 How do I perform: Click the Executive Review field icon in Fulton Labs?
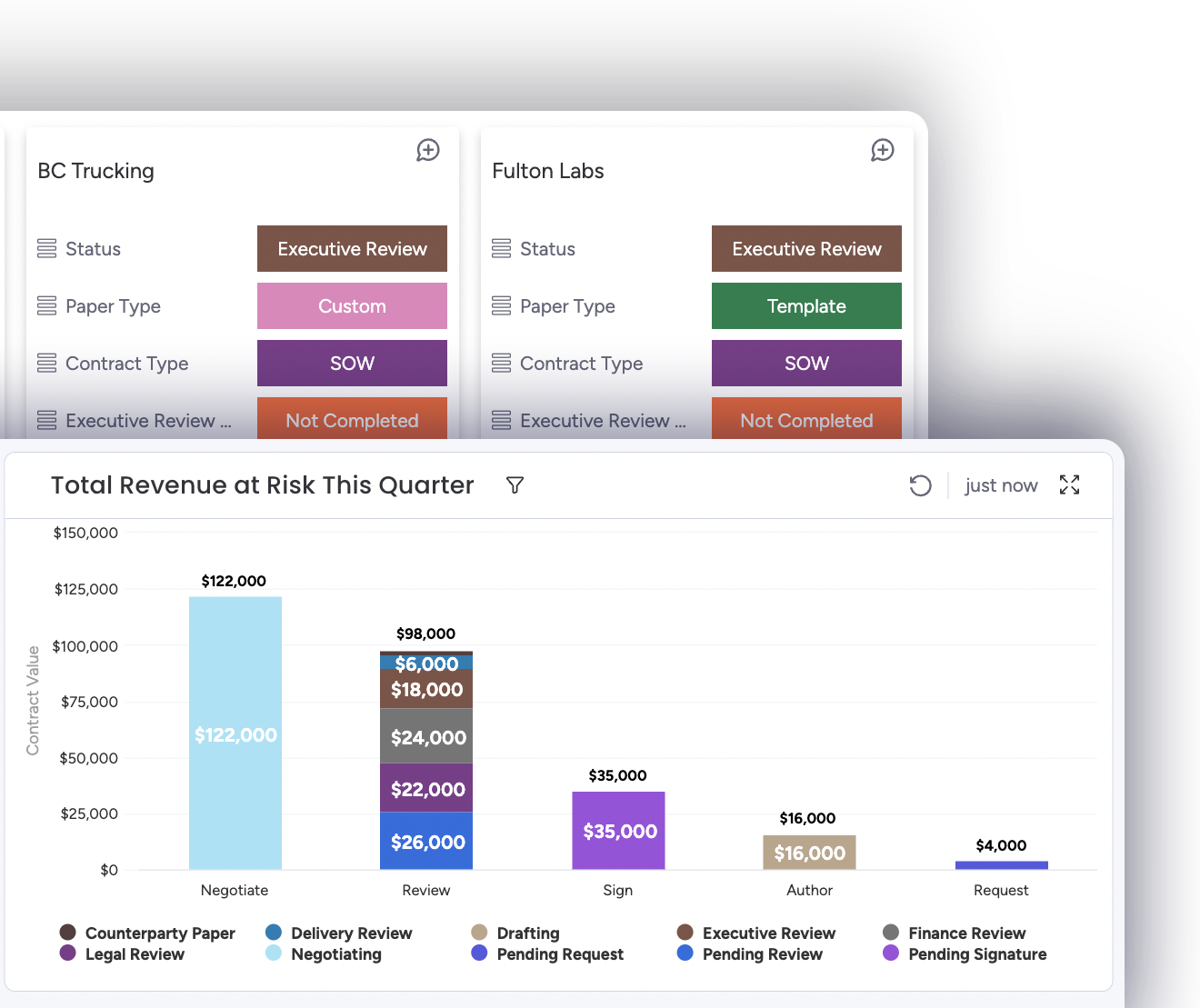501,421
